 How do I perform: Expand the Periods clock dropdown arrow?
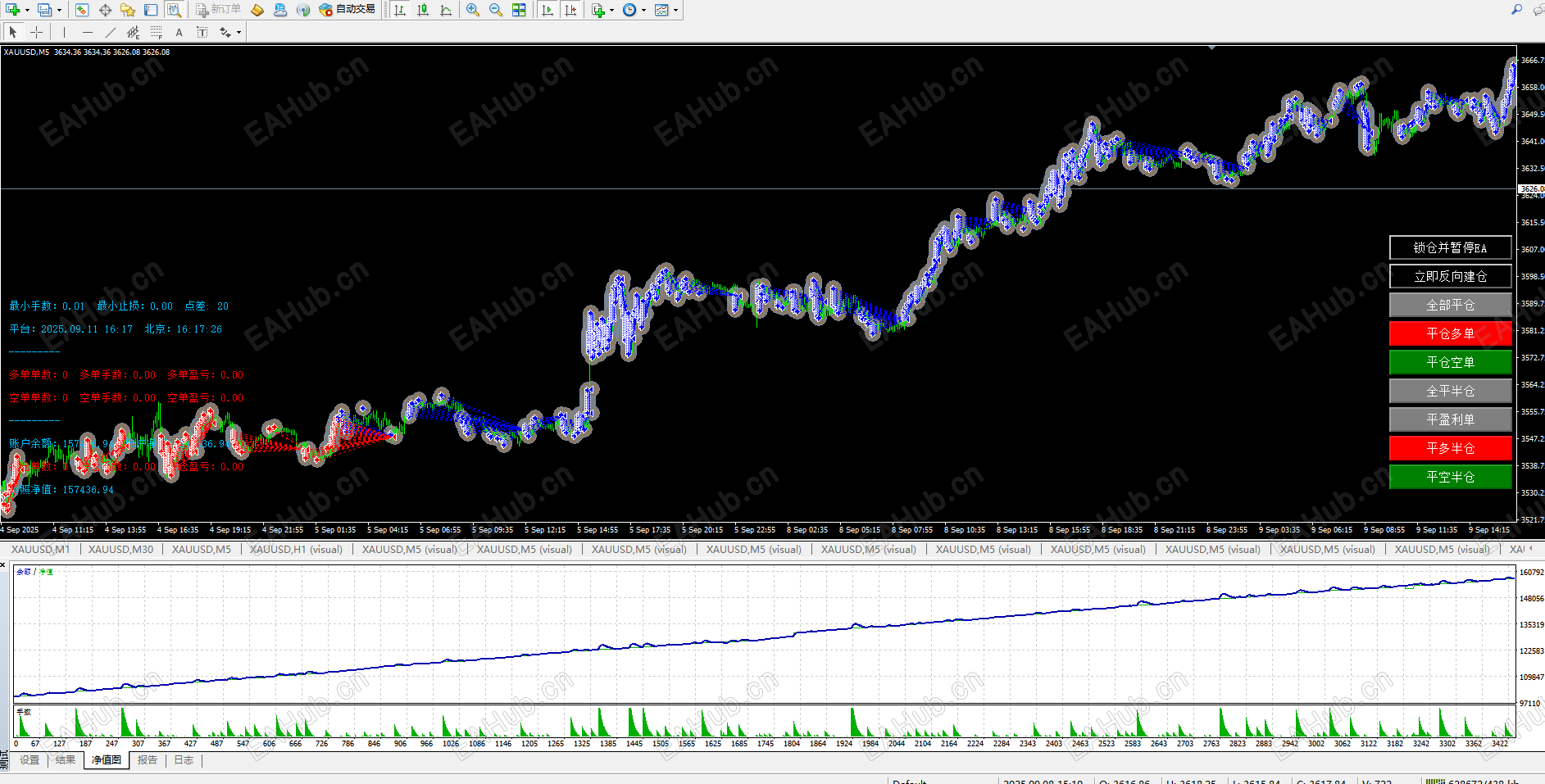(x=643, y=11)
